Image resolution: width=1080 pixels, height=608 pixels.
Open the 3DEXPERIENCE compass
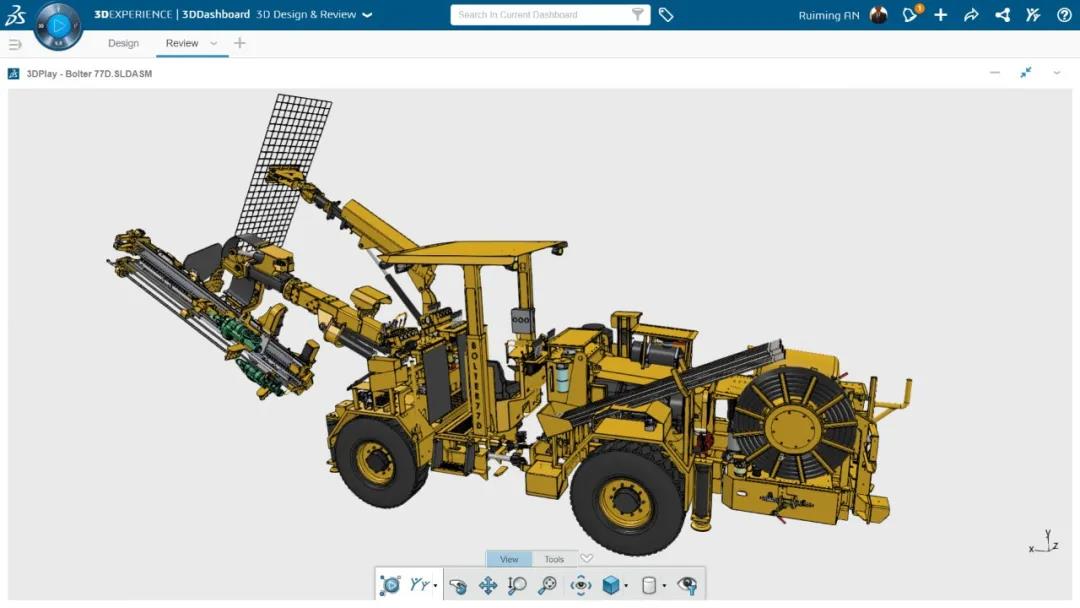click(58, 26)
